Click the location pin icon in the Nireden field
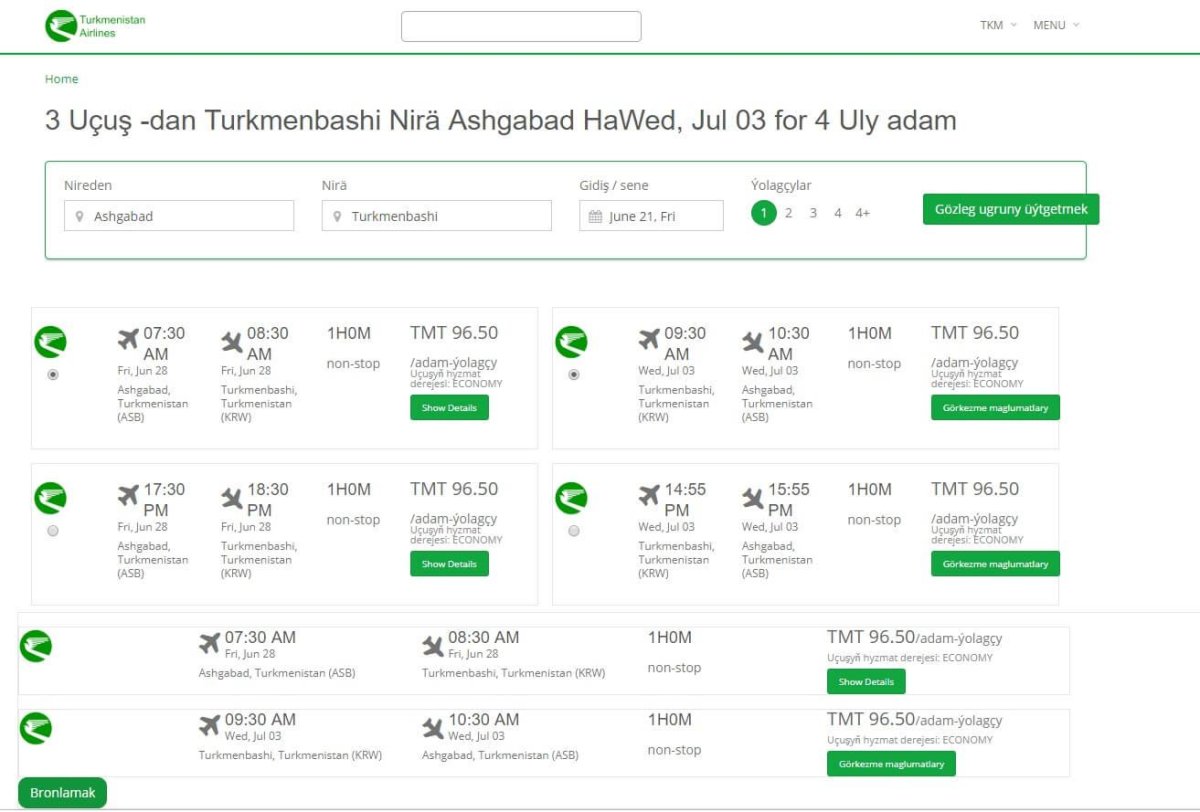The image size is (1200, 812). tap(82, 215)
